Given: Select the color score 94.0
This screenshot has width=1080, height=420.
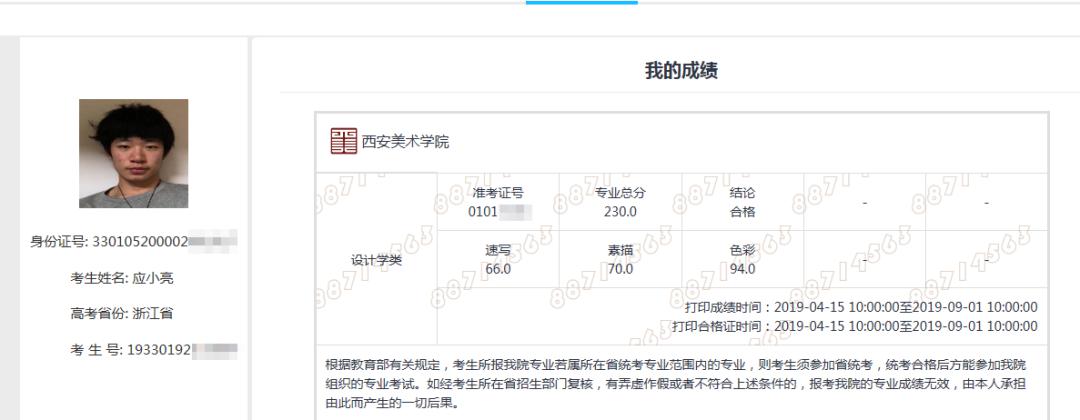Looking at the screenshot, I should tap(742, 269).
